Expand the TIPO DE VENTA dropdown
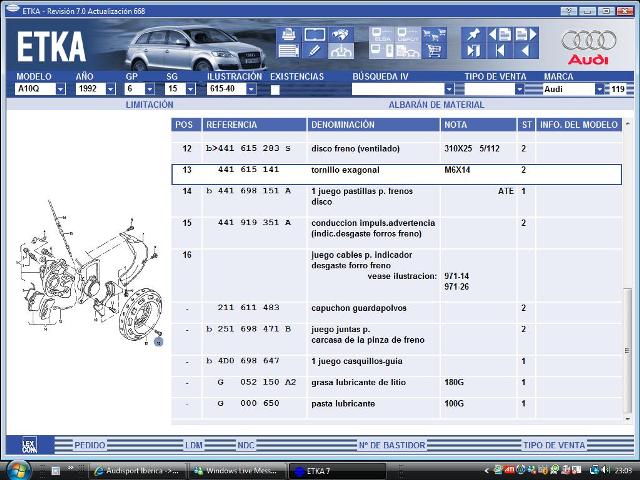This screenshot has height=480, width=640. point(519,89)
